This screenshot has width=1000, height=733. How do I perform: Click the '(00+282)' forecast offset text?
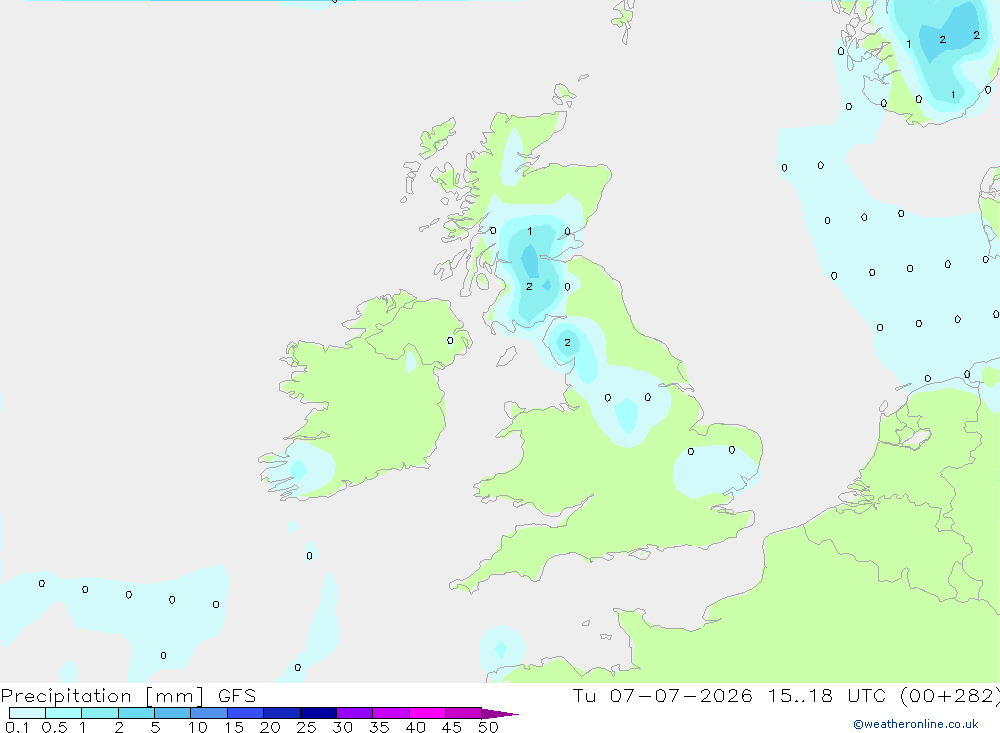[950, 696]
